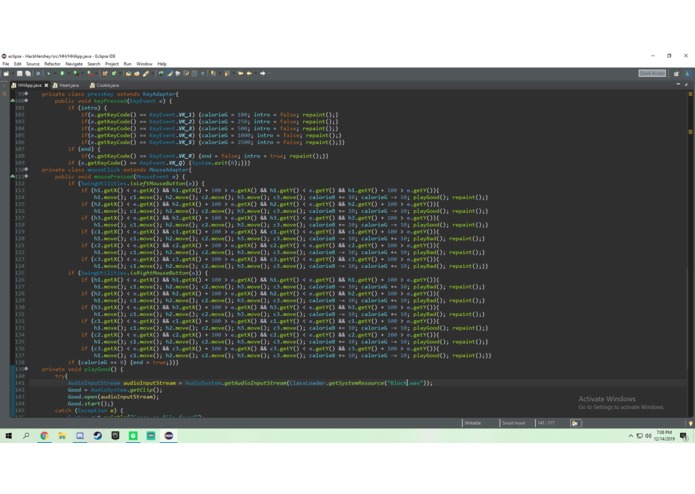The height and width of the screenshot is (494, 695).
Task: Minimize the editor area
Action: (x=678, y=84)
